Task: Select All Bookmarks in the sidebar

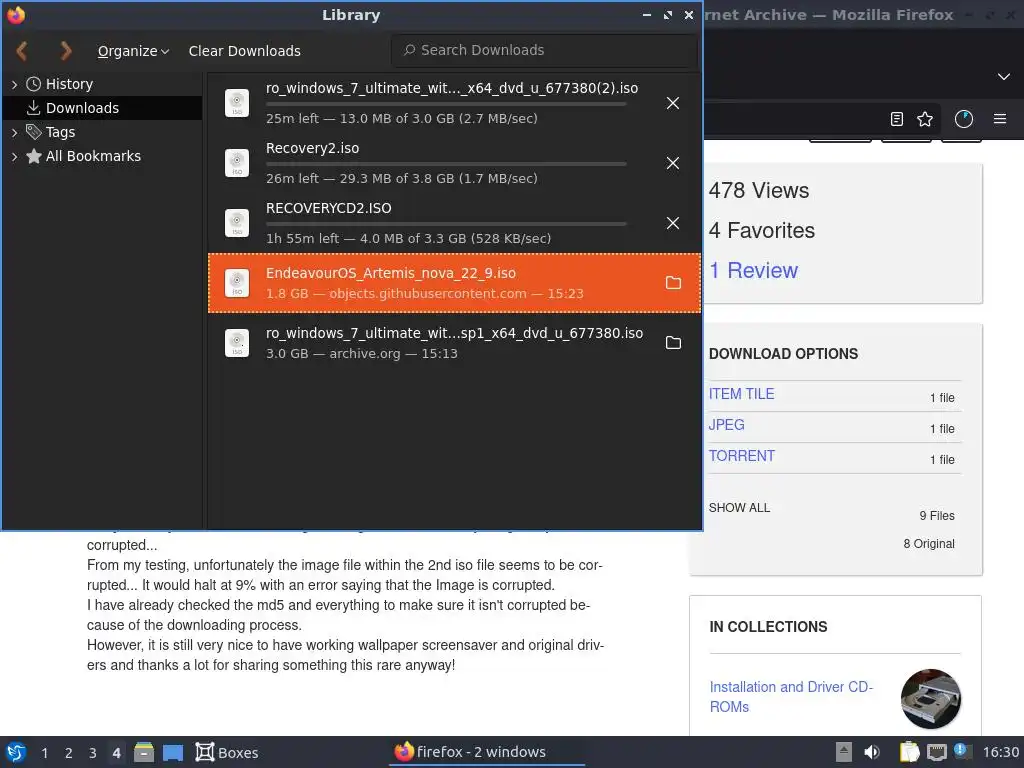Action: 93,156
